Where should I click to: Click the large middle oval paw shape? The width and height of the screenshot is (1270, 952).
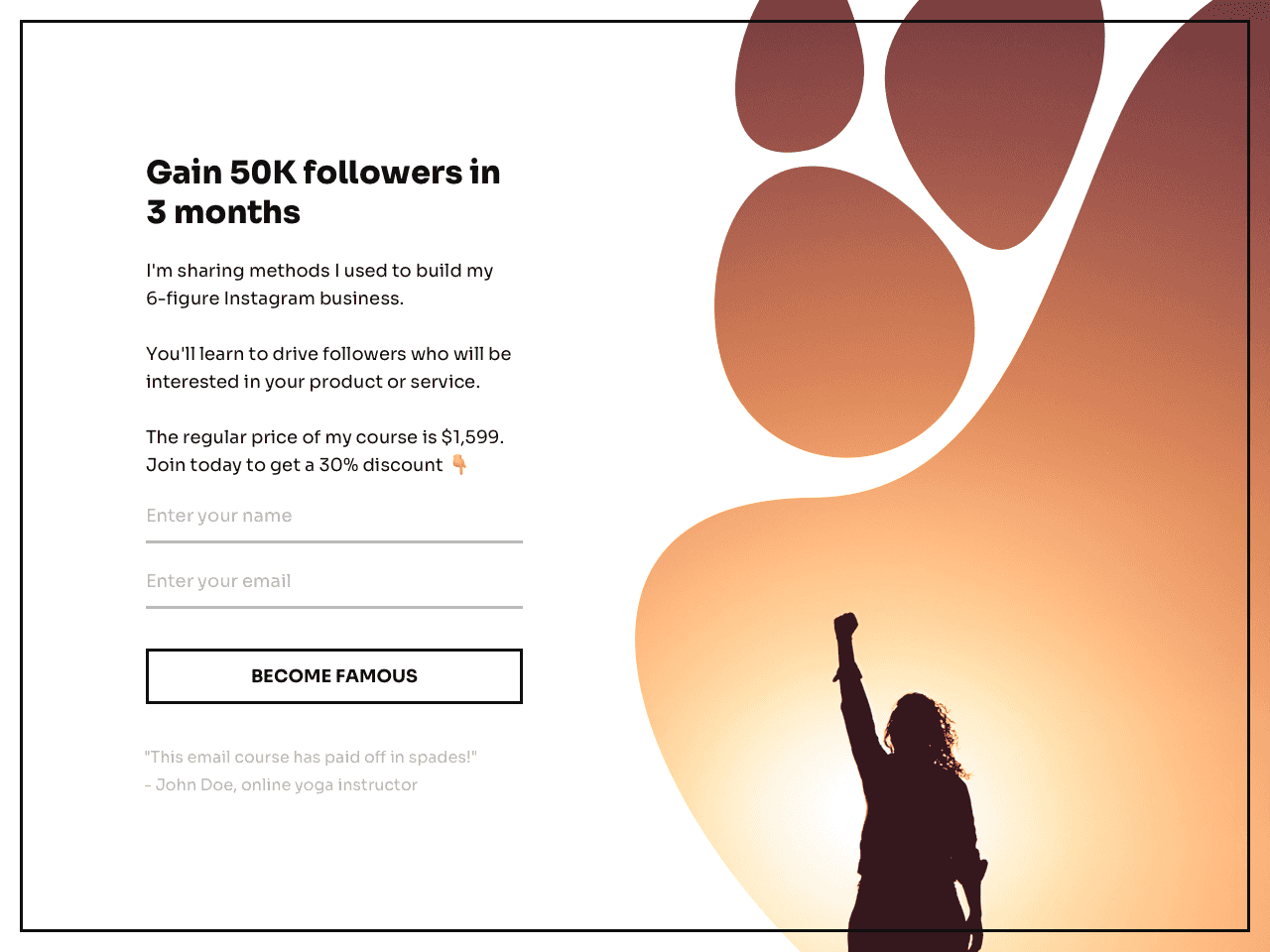coord(844,311)
